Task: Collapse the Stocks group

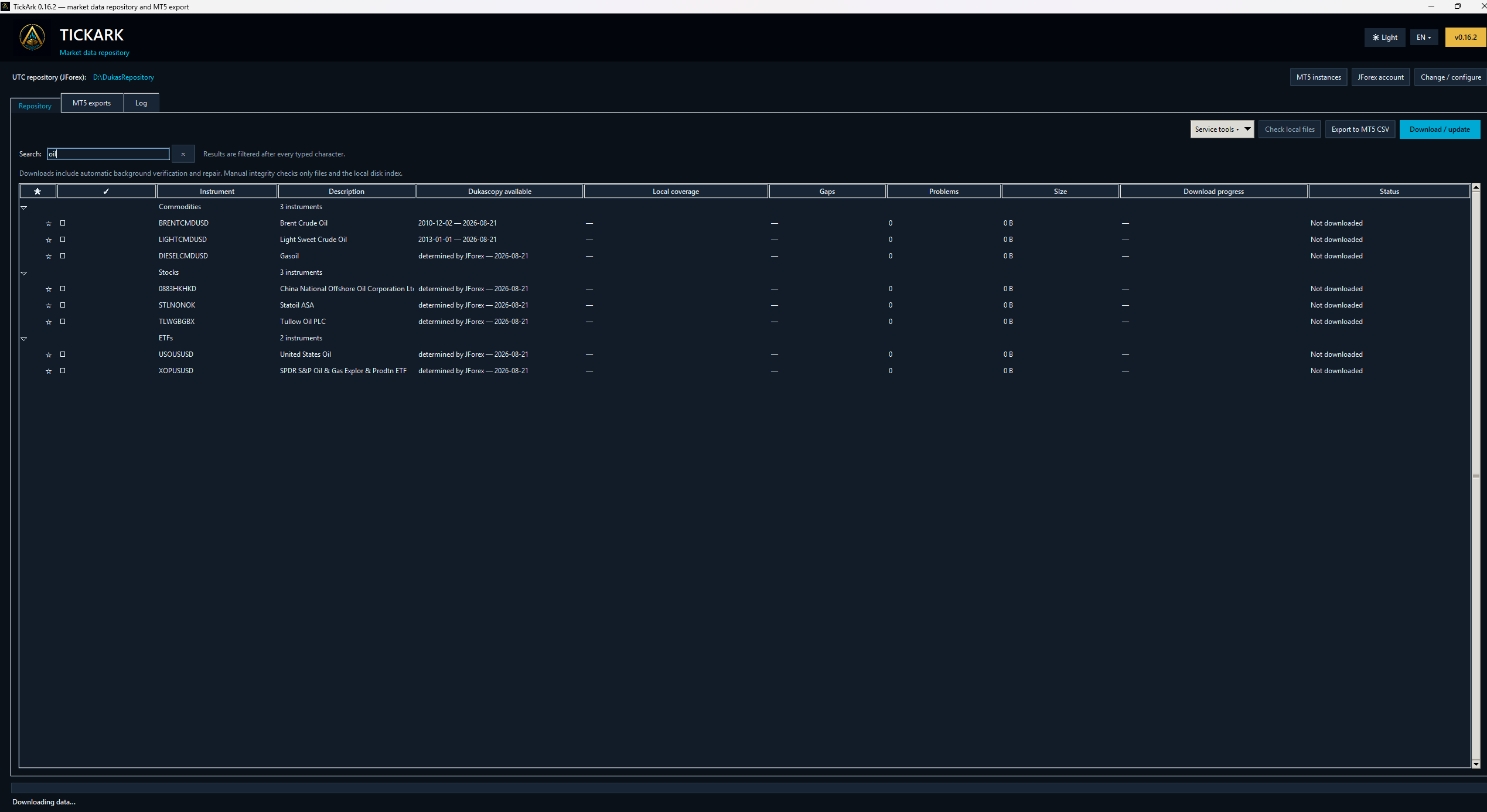Action: pyautogui.click(x=24, y=273)
